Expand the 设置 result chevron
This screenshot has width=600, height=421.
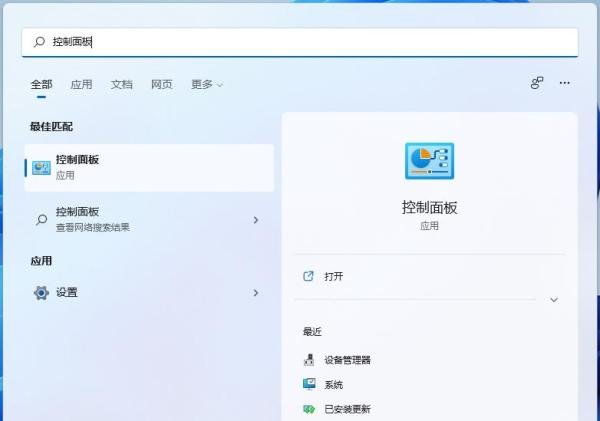coord(256,293)
